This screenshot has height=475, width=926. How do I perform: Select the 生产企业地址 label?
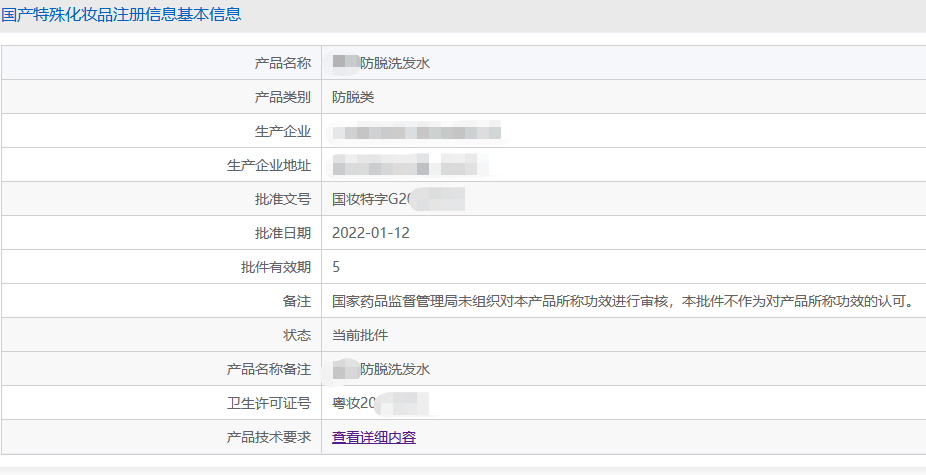pyautogui.click(x=269, y=165)
